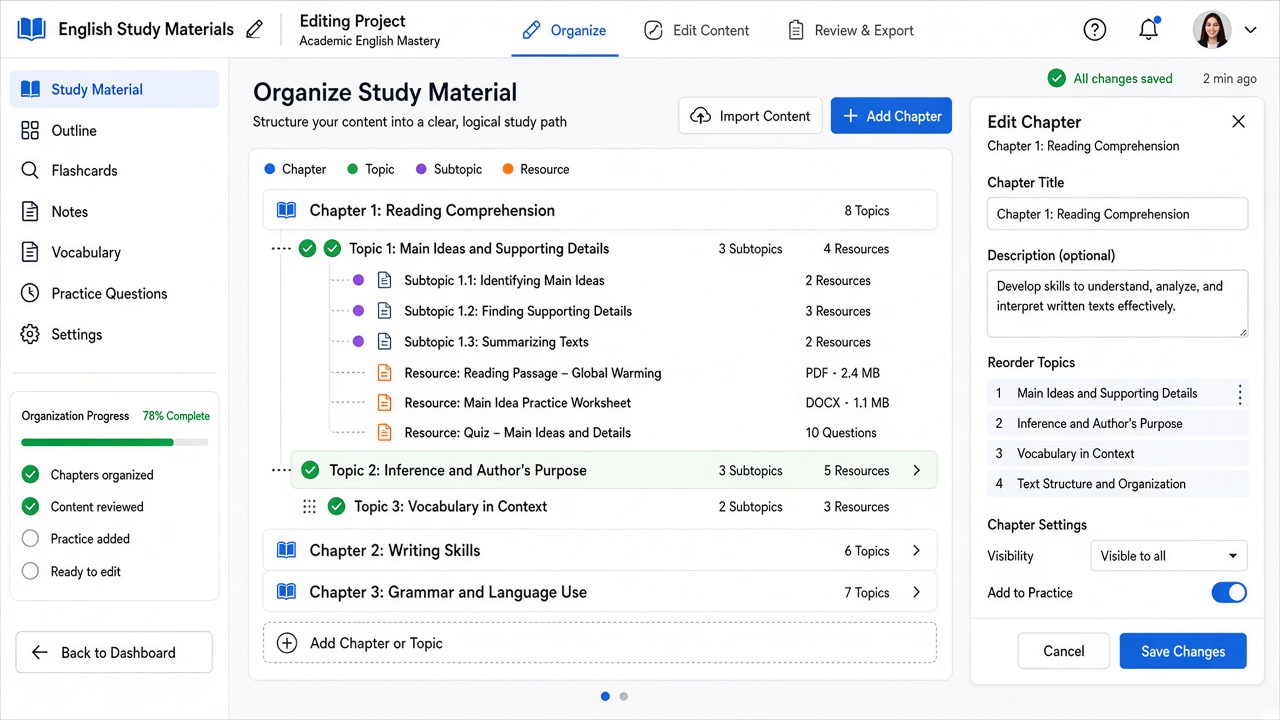Click All changes saved status icon

pyautogui.click(x=1056, y=78)
